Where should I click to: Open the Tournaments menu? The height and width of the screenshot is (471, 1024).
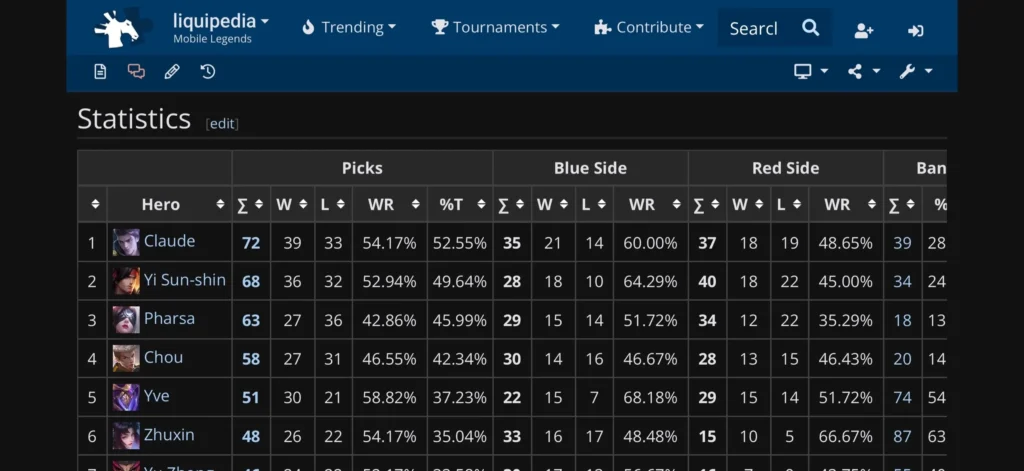[x=496, y=28]
